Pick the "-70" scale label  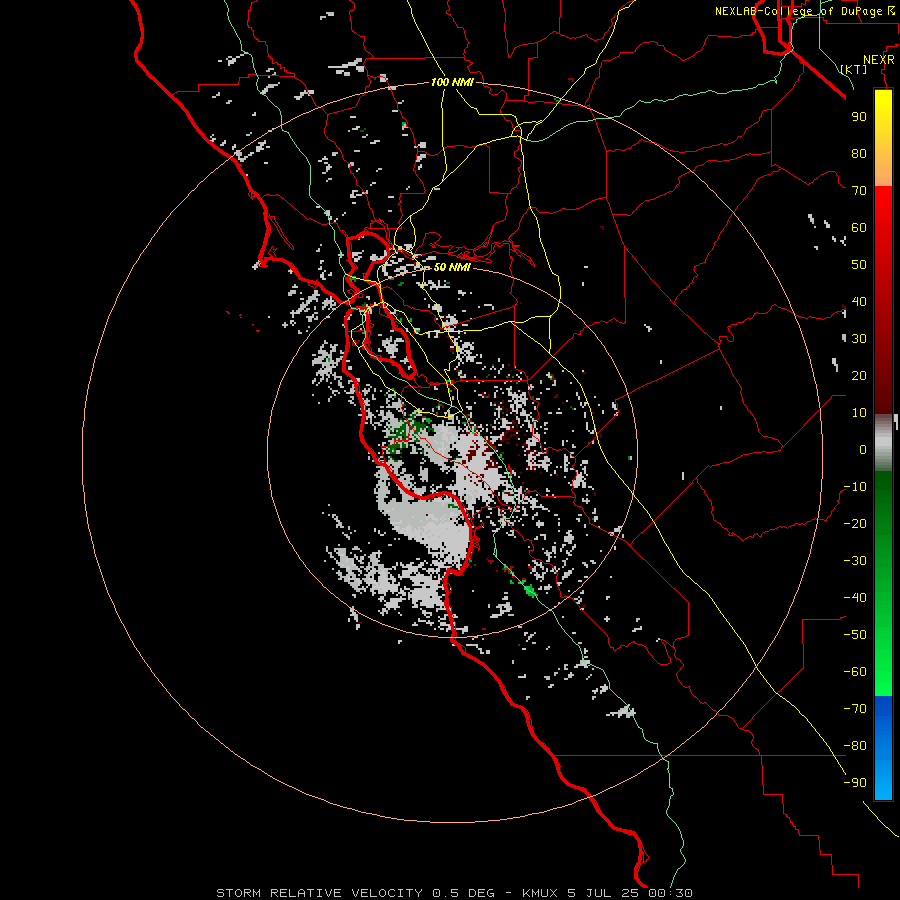coord(855,709)
